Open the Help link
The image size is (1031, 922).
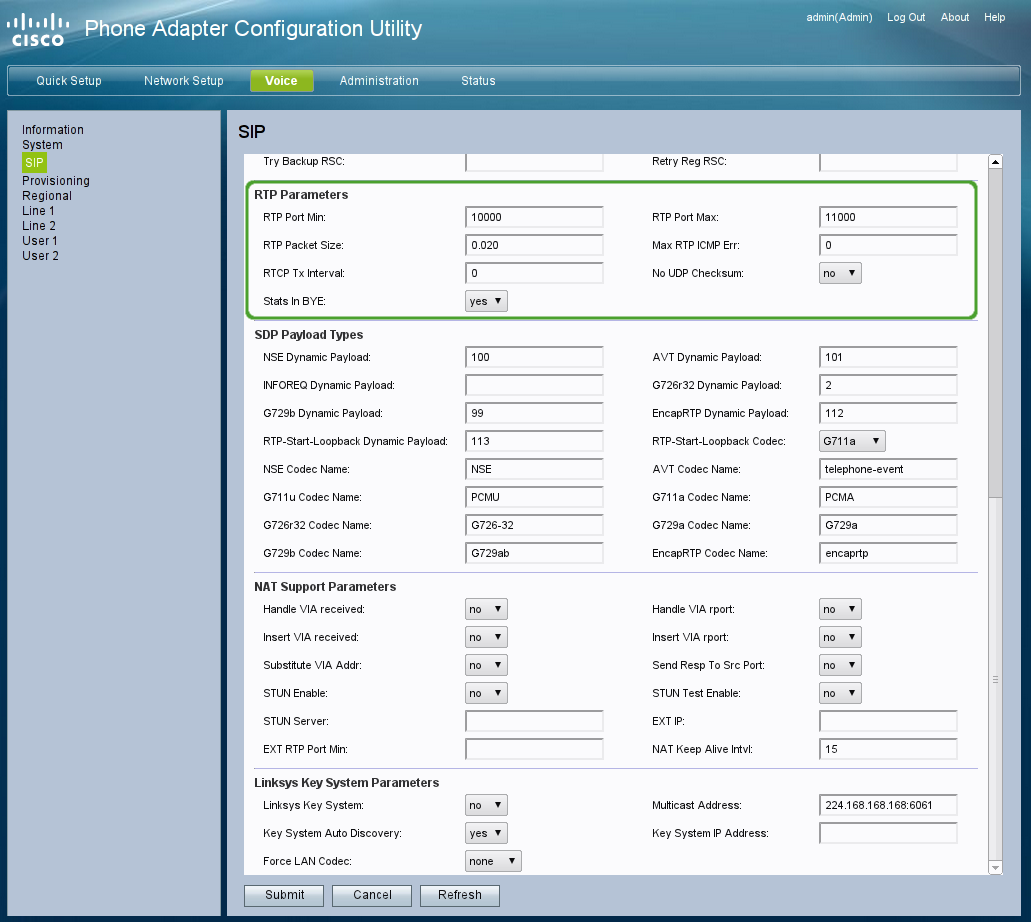(994, 17)
